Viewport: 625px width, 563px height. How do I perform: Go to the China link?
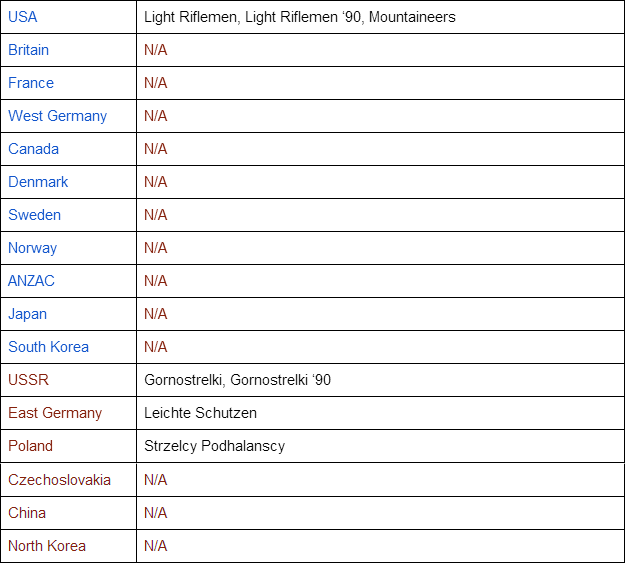pyautogui.click(x=27, y=513)
